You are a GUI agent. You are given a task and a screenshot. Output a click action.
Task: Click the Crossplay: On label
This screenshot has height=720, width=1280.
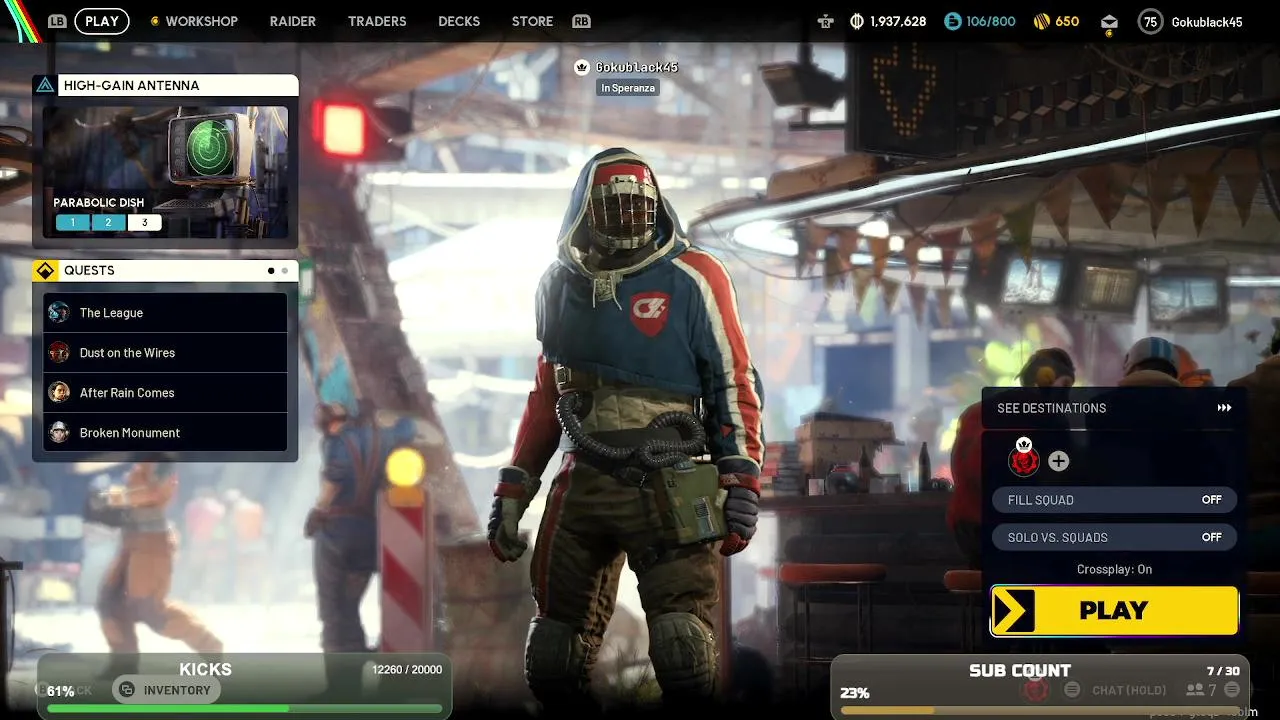click(1114, 569)
